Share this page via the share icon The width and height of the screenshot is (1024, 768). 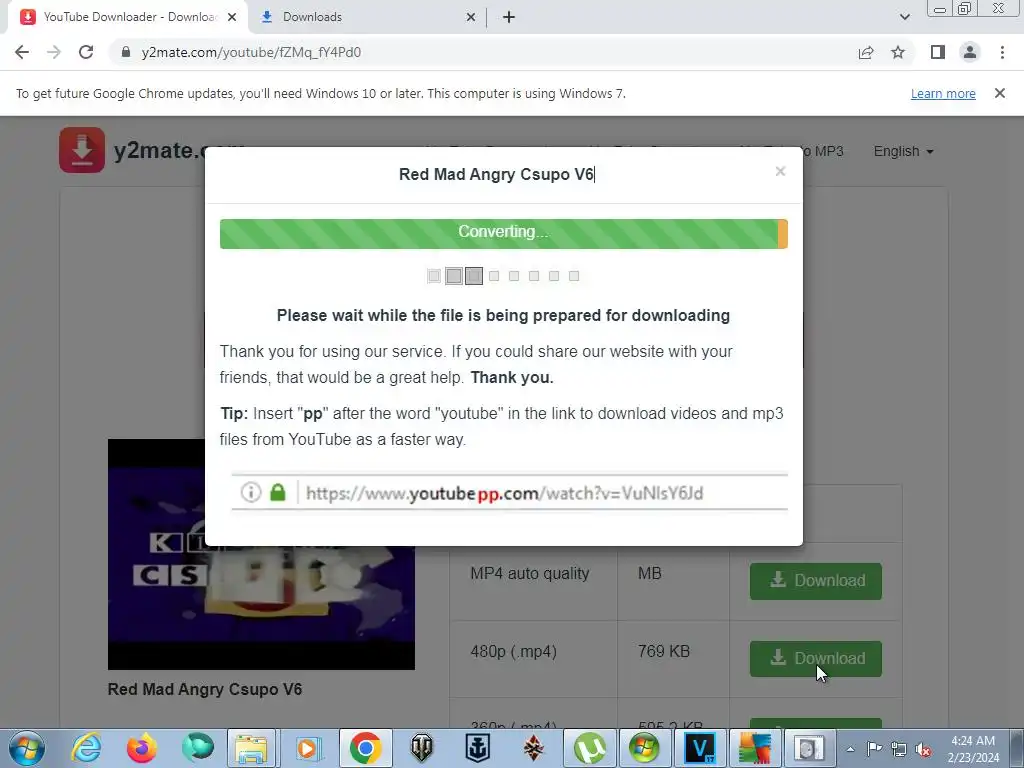pyautogui.click(x=866, y=52)
